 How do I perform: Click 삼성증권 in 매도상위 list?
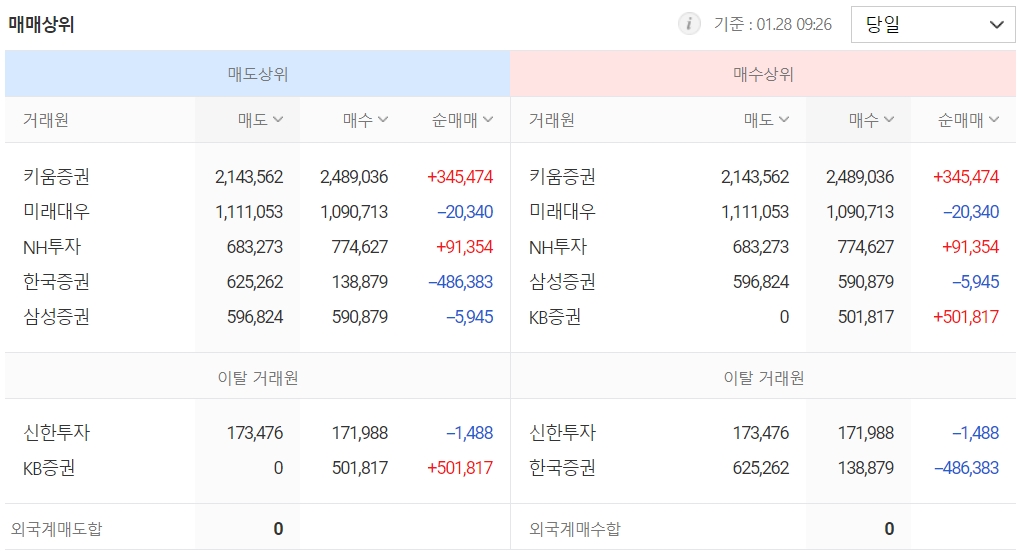(56, 317)
